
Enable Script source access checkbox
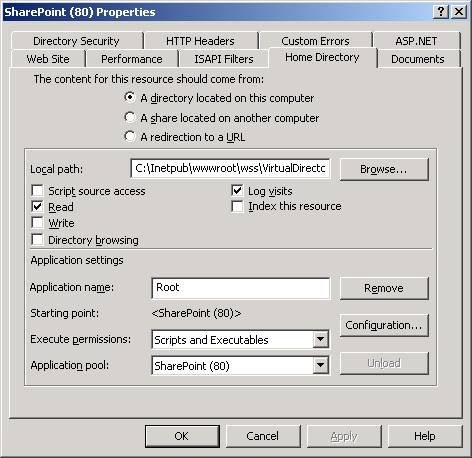click(37, 191)
